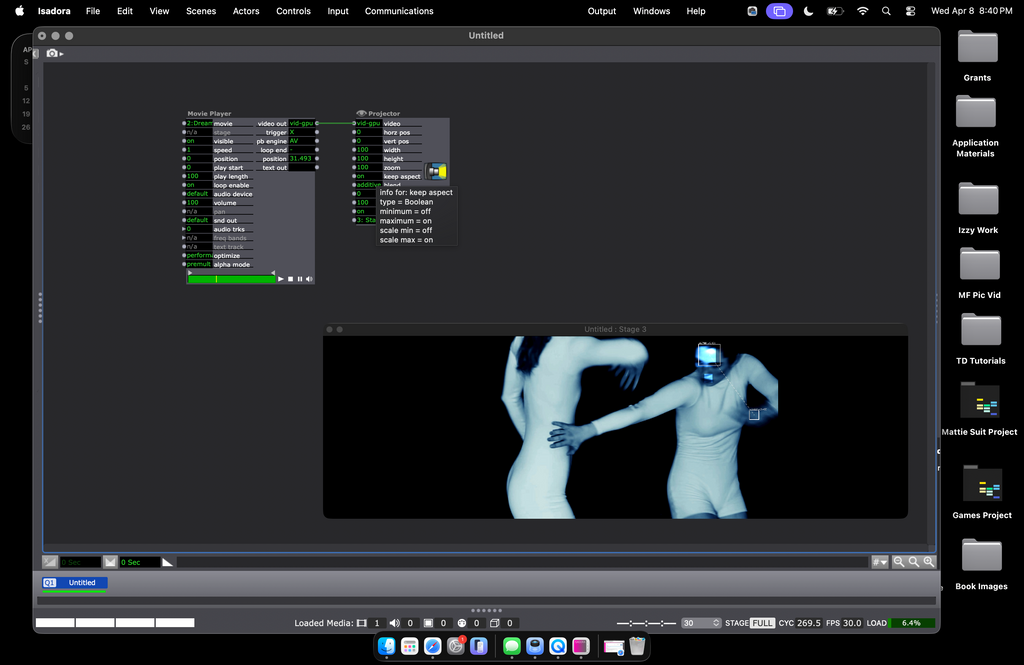1024x665 pixels.
Task: Open the Actors menu
Action: pos(246,11)
